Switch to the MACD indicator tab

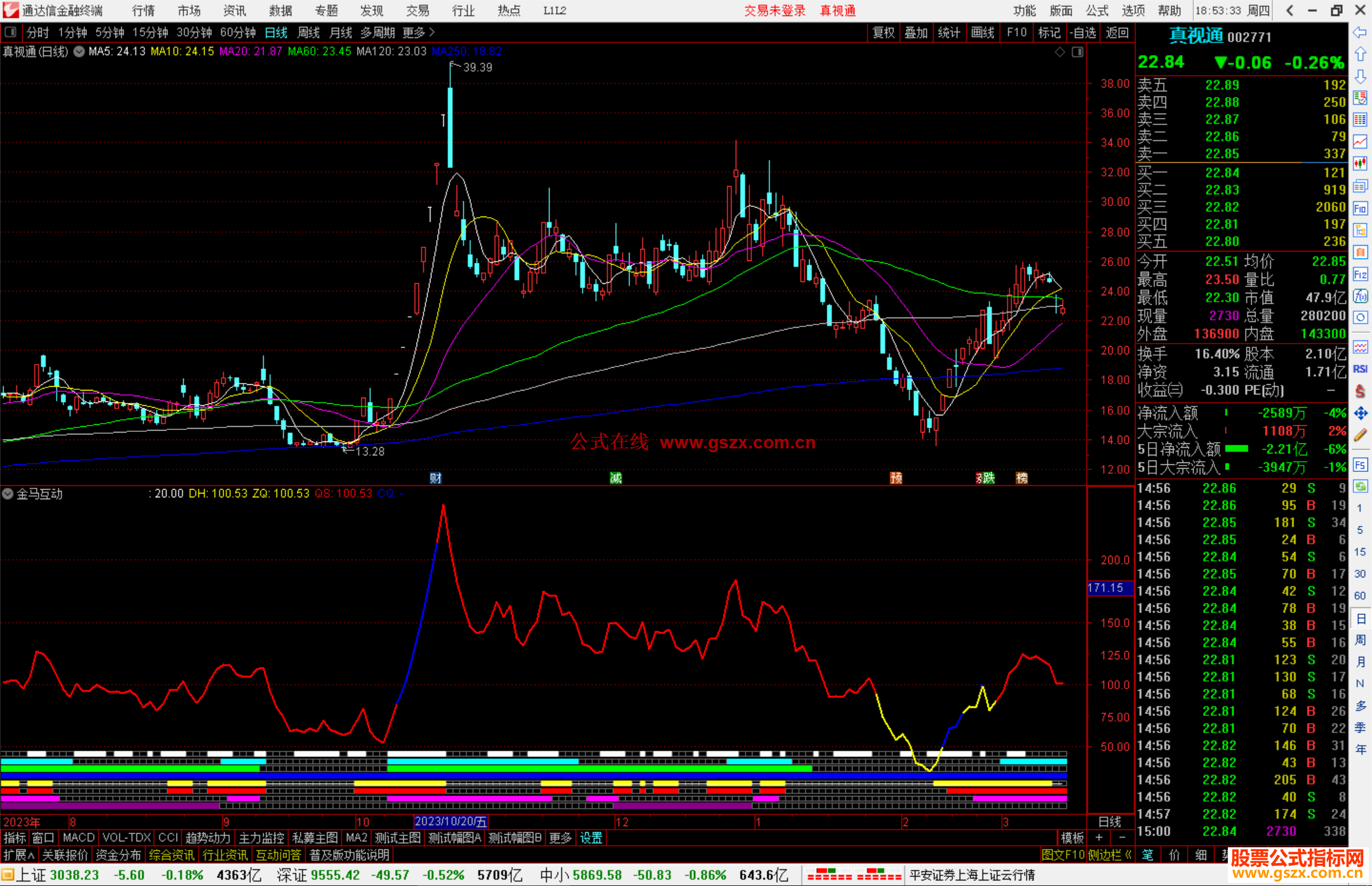pos(79,838)
